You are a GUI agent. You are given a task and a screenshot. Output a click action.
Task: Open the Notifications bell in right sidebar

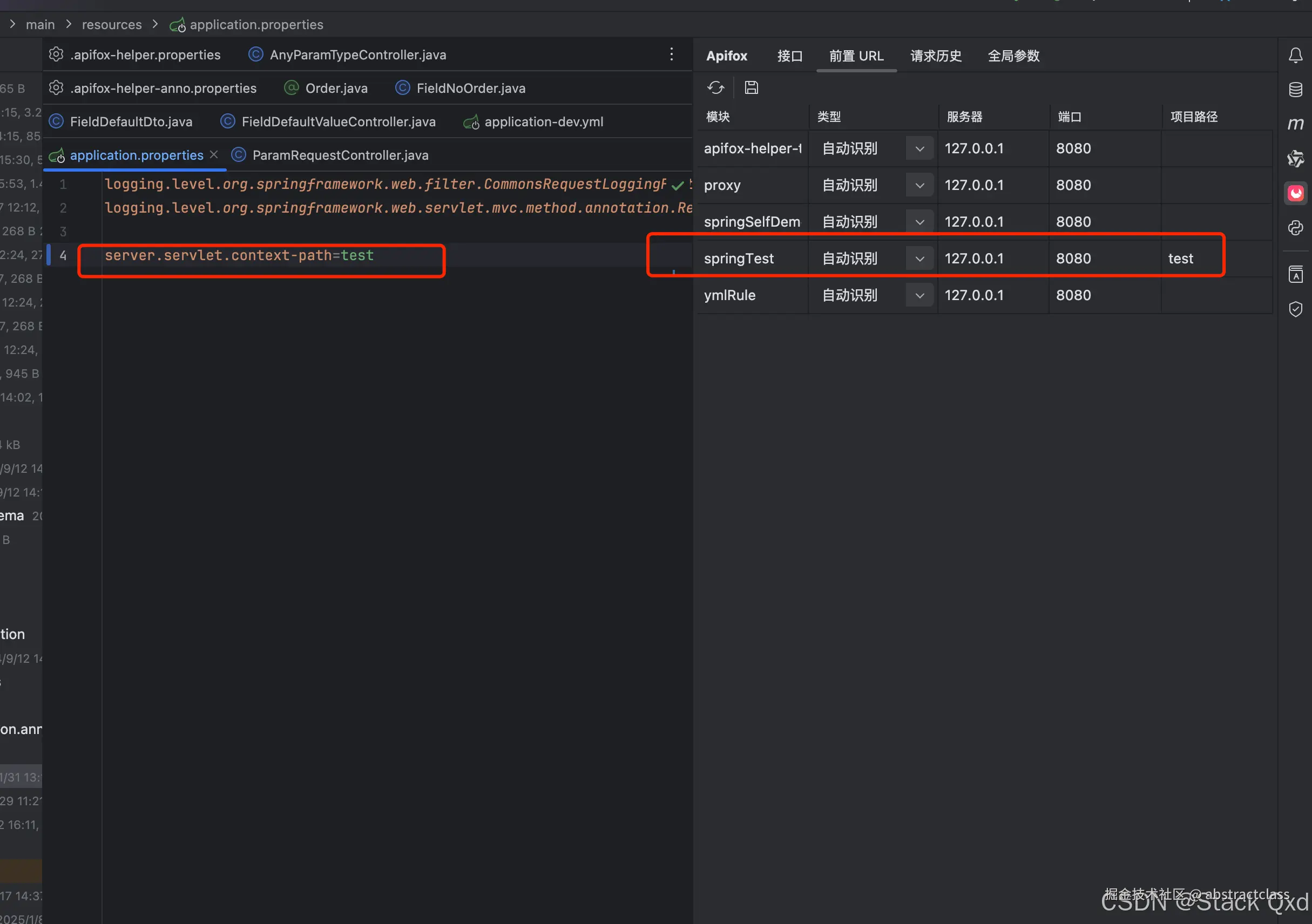1295,56
